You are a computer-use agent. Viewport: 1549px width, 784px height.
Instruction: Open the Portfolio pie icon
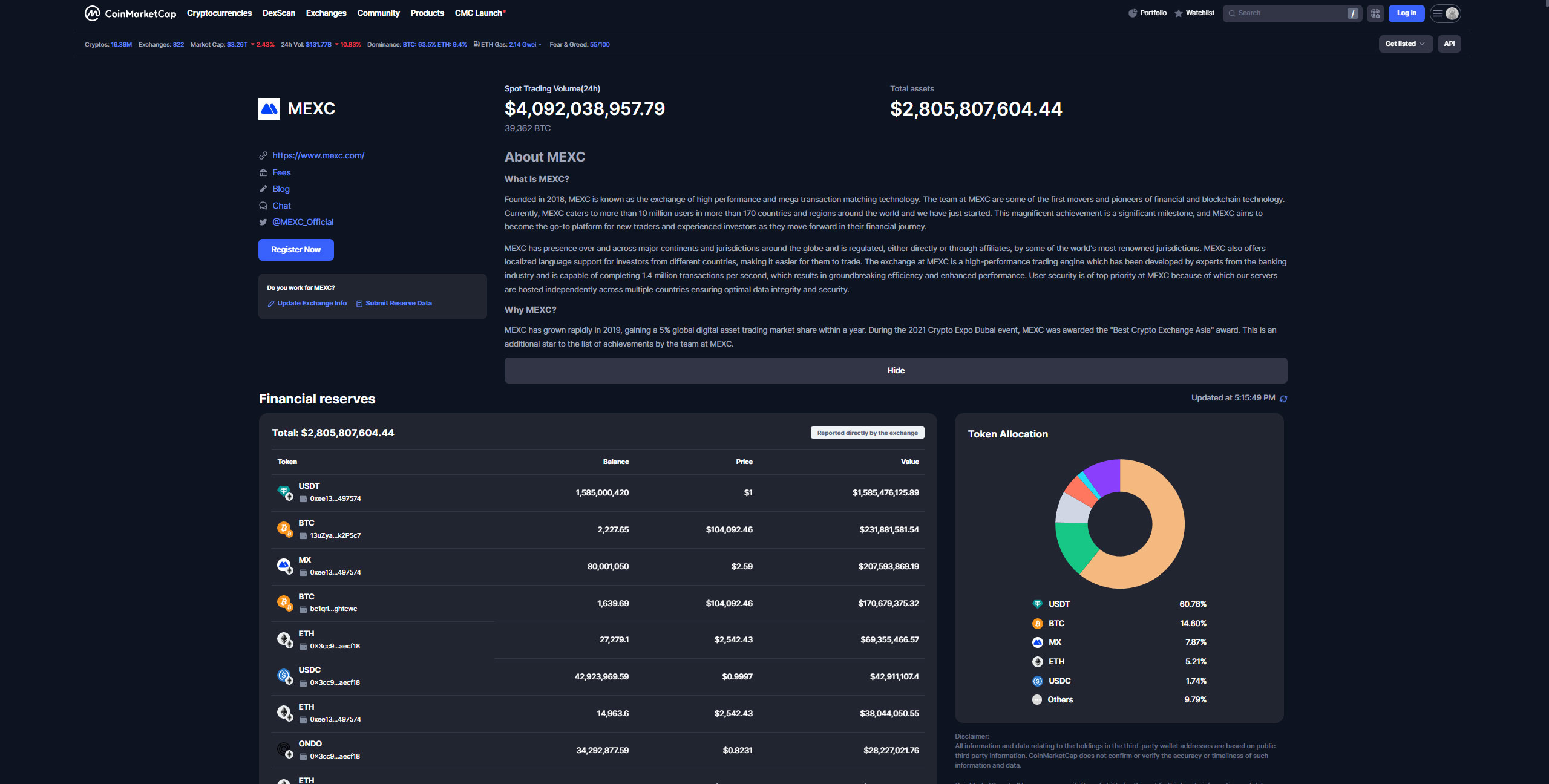click(x=1133, y=13)
